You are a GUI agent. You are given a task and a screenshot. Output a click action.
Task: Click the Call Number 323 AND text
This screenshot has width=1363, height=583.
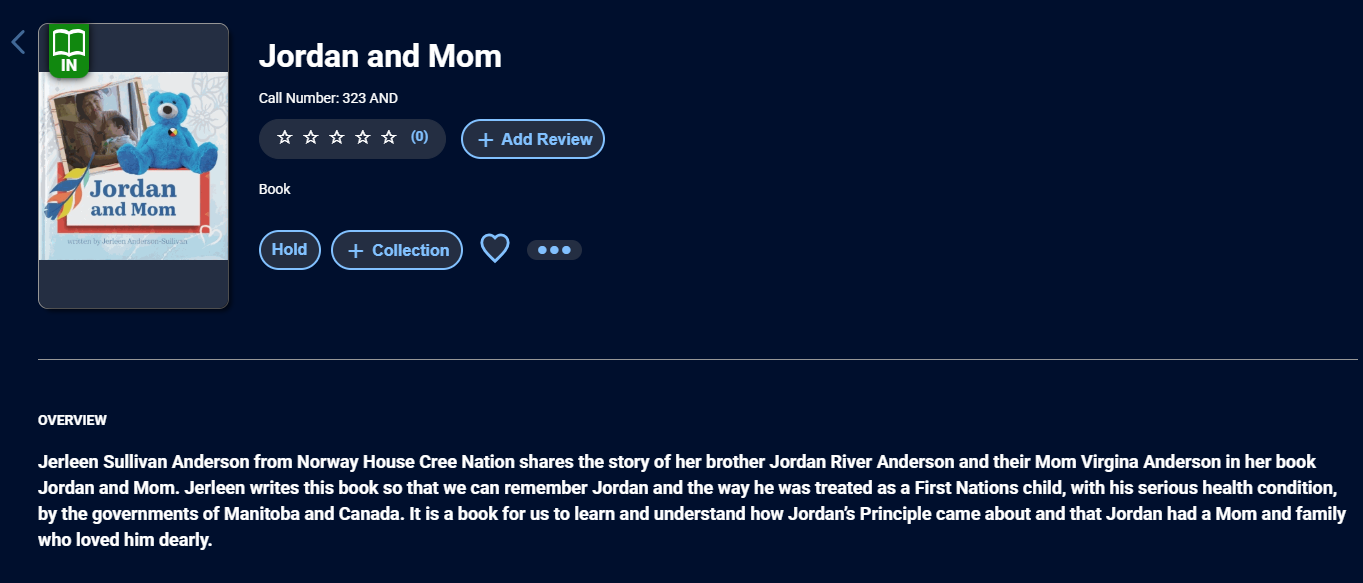click(328, 98)
